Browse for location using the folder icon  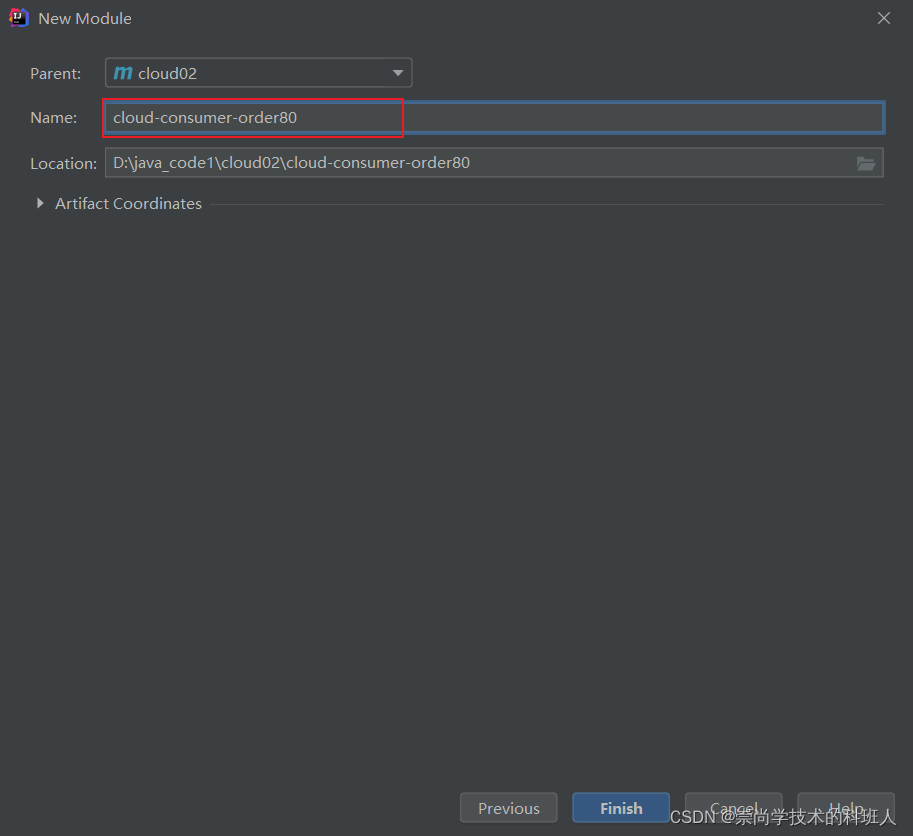click(866, 164)
